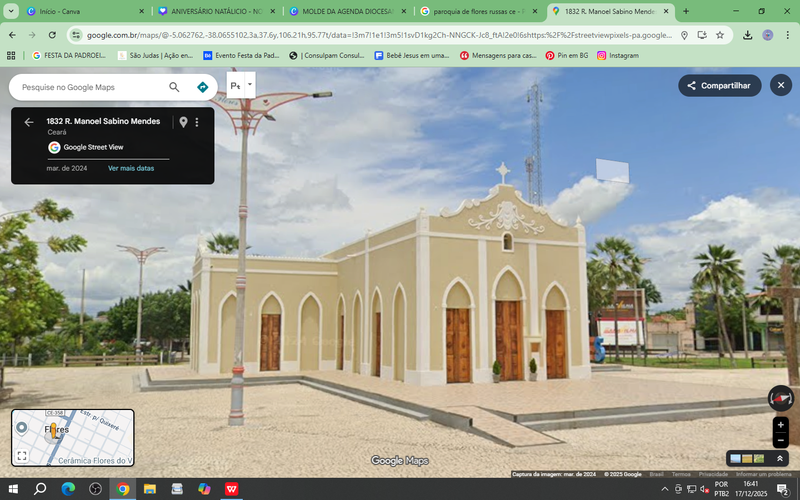This screenshot has height=500, width=800.
Task: Open the apps grid in bookmarks bar
Action: click(11, 56)
